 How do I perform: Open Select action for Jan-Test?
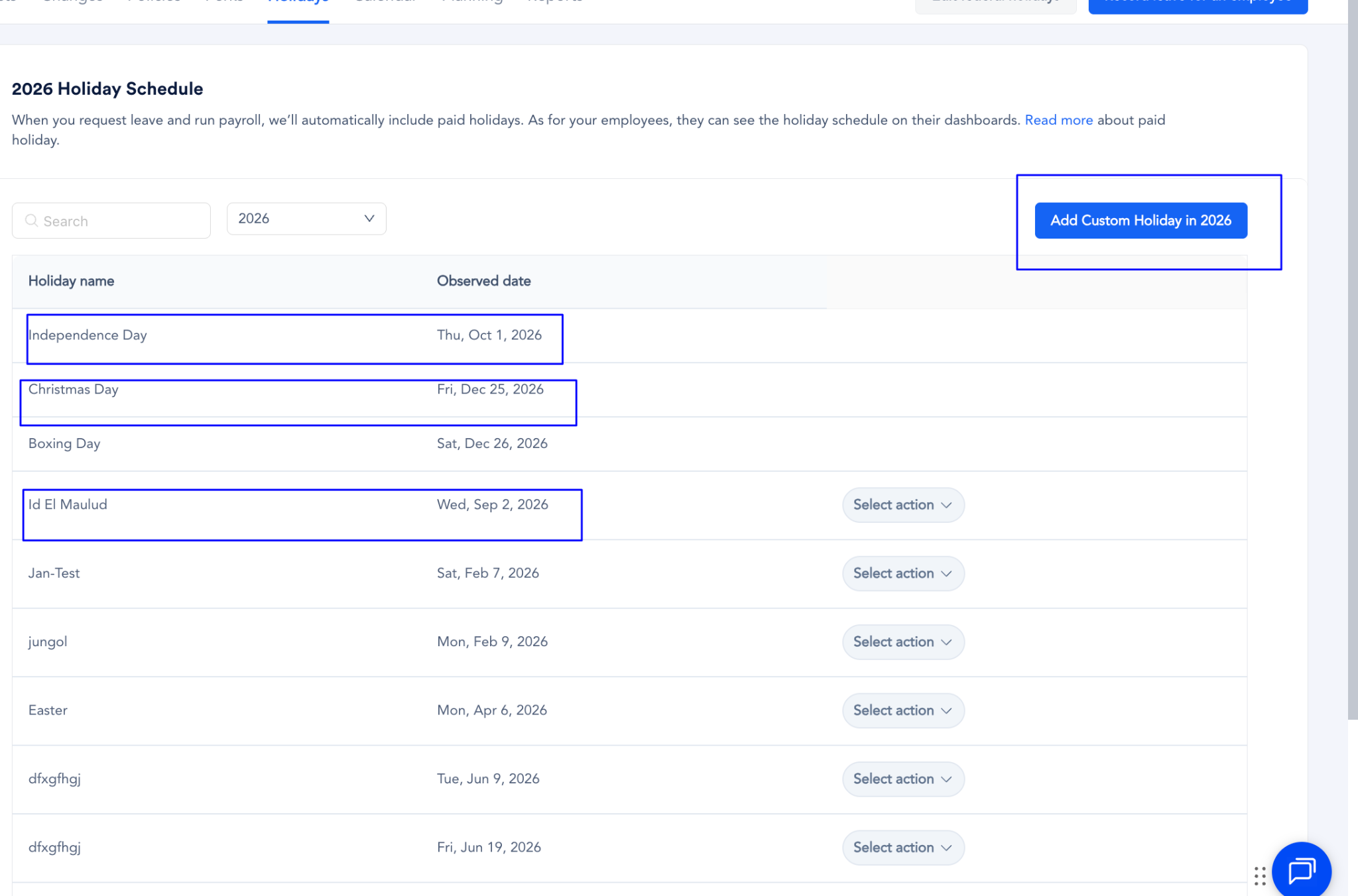[903, 573]
